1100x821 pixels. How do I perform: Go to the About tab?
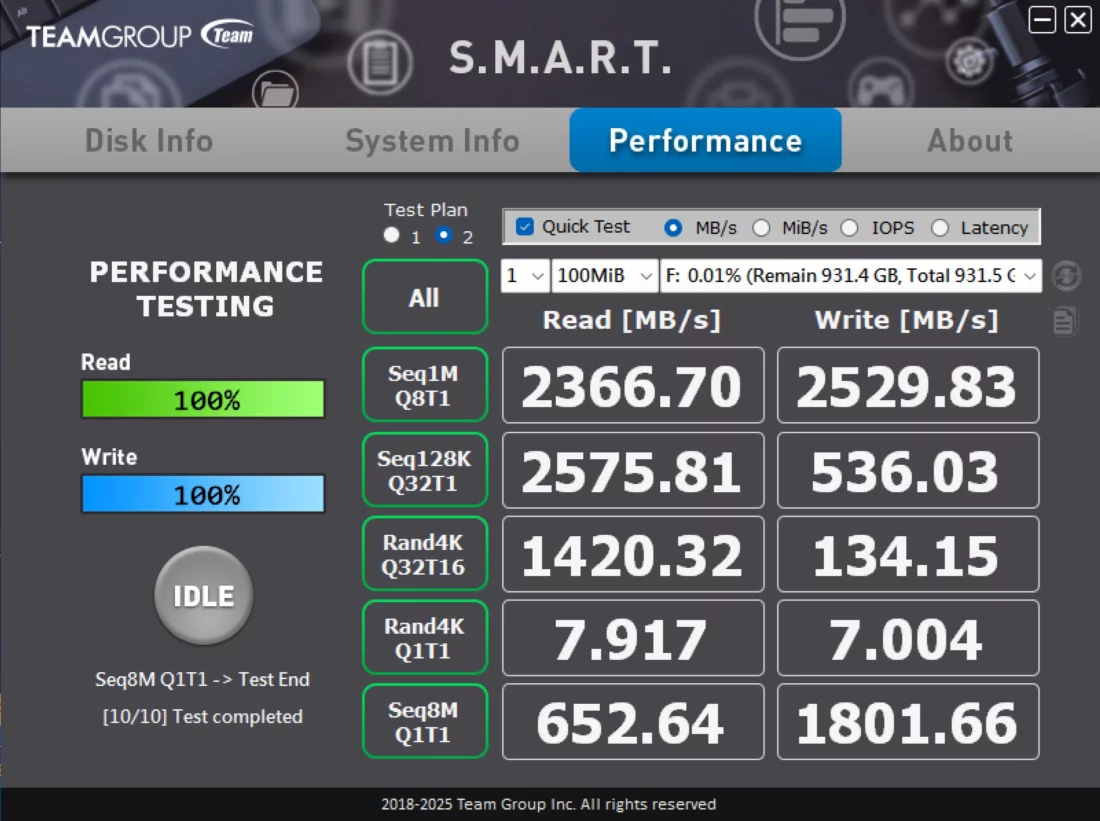click(970, 140)
